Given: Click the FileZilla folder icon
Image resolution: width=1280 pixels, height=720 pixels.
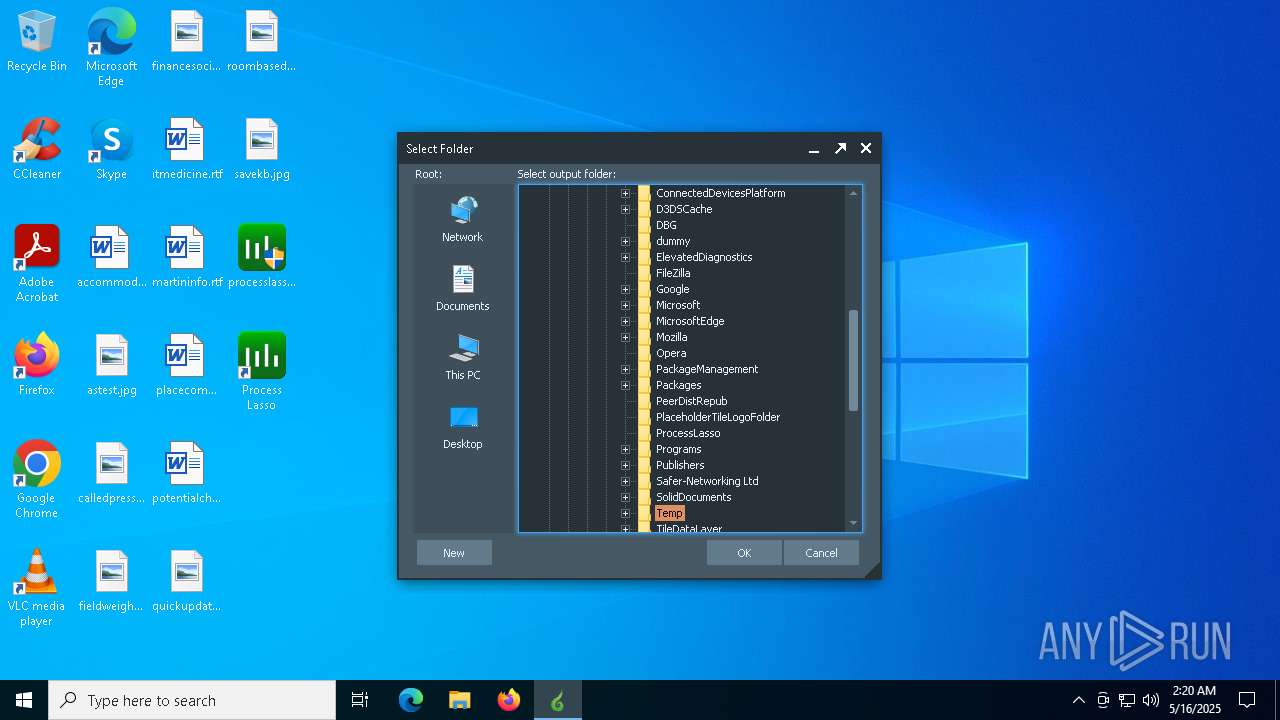Looking at the screenshot, I should point(645,273).
